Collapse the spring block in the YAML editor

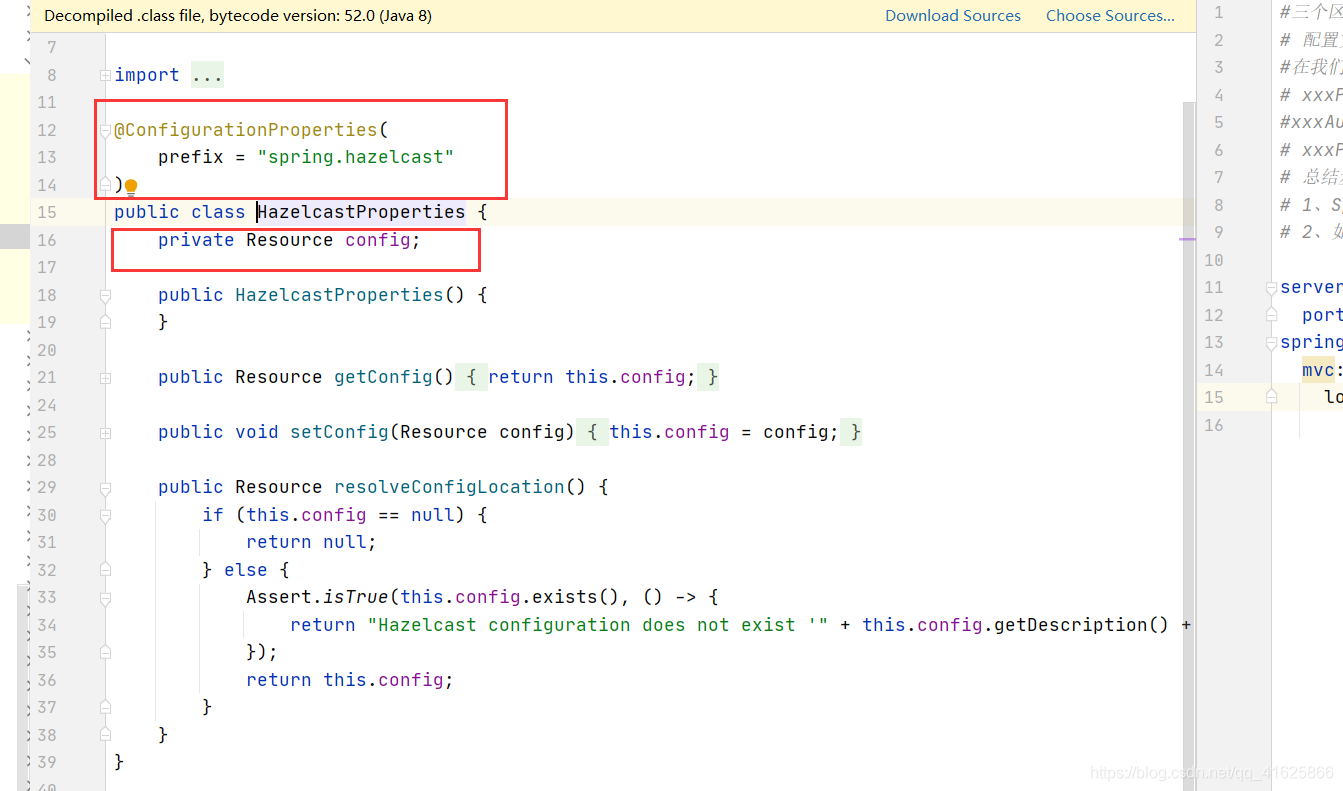(x=1270, y=342)
